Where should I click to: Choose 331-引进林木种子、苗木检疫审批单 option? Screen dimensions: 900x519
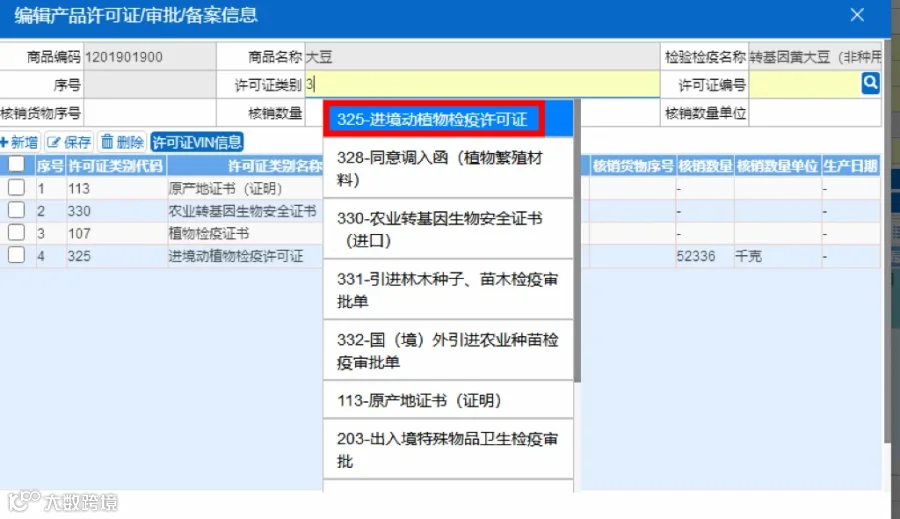click(448, 290)
